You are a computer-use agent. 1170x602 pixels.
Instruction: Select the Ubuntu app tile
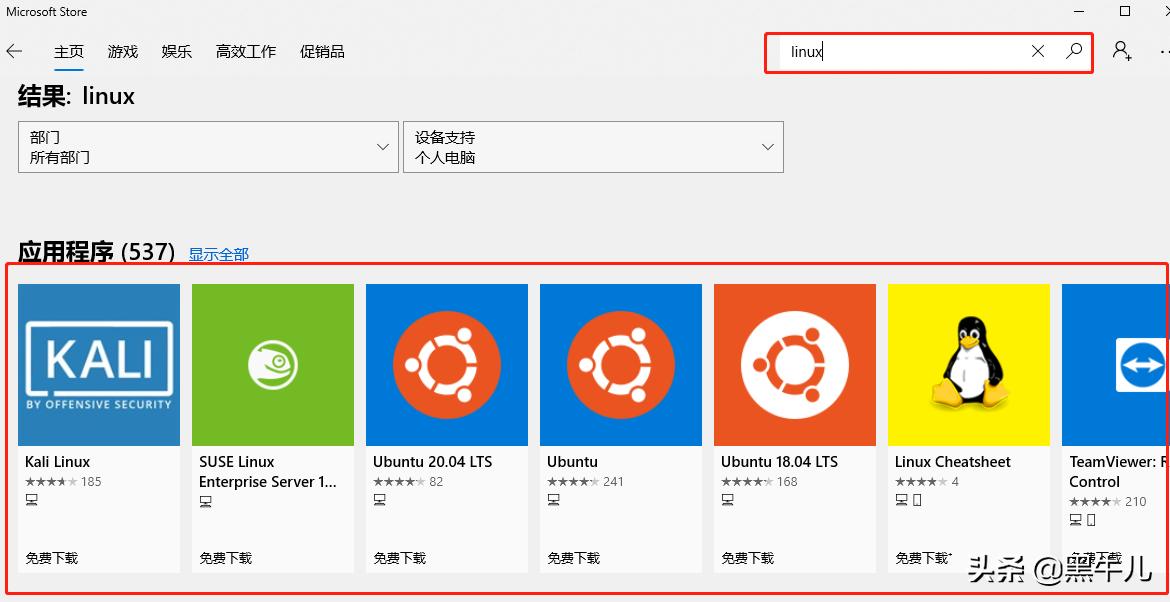620,365
